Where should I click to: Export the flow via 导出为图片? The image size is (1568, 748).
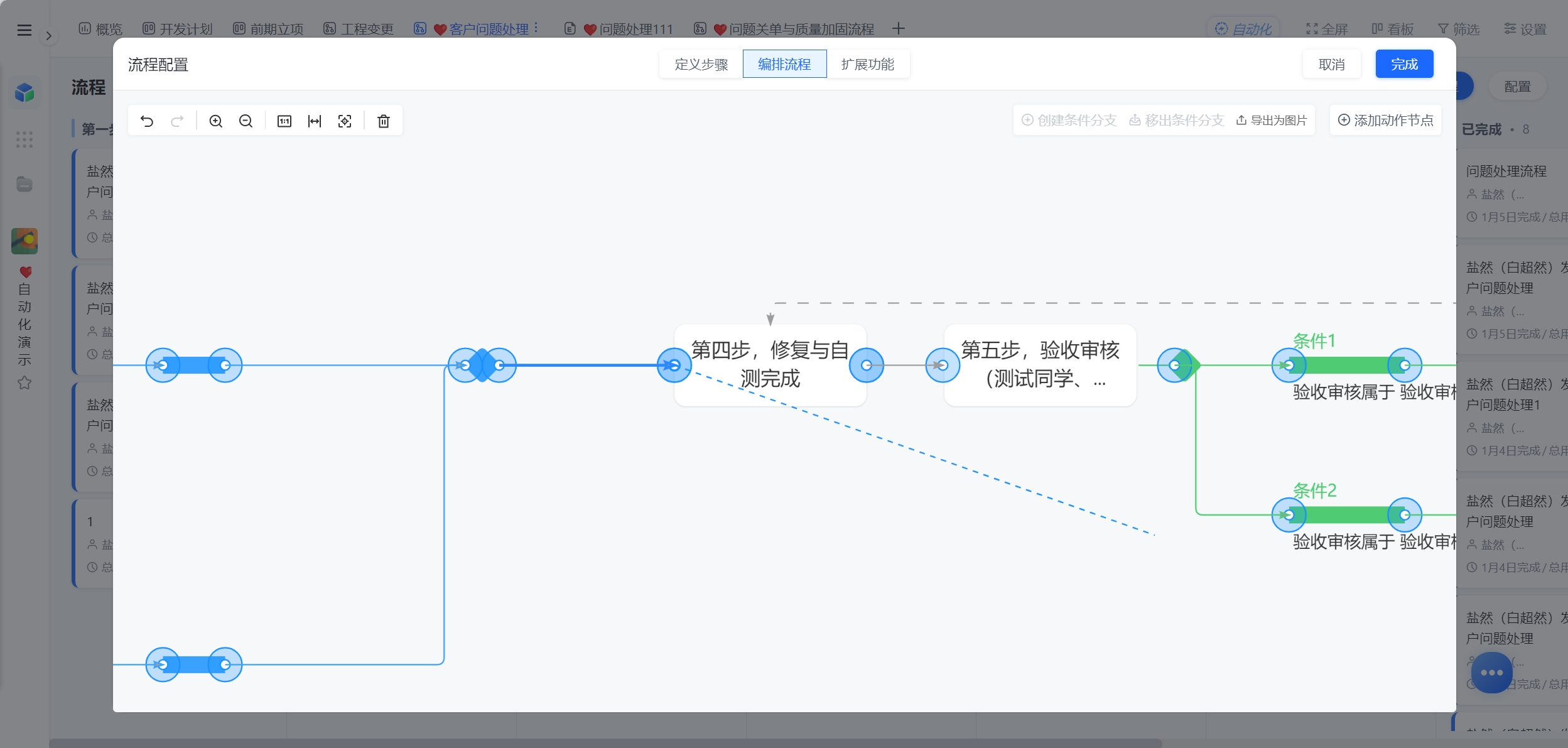click(x=1272, y=120)
